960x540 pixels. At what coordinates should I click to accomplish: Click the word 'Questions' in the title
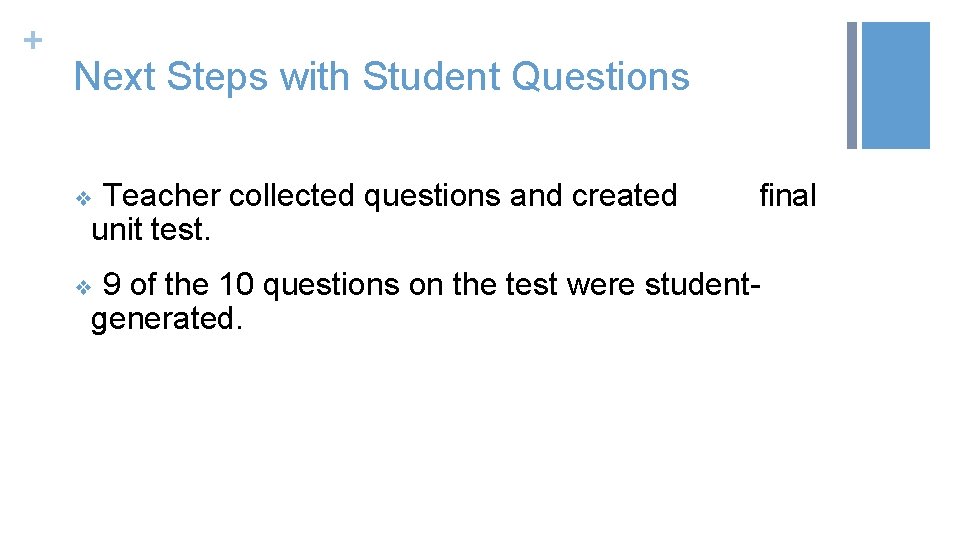pyautogui.click(x=600, y=76)
